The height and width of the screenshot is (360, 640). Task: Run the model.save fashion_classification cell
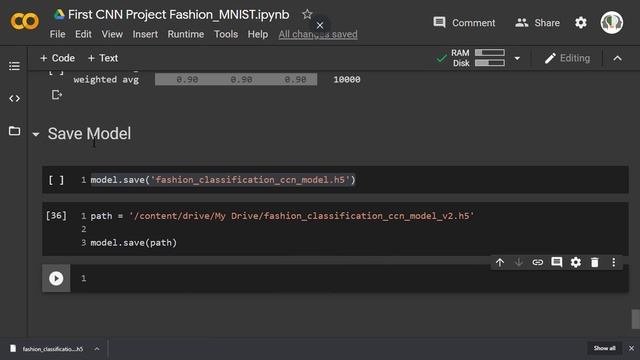[56, 180]
